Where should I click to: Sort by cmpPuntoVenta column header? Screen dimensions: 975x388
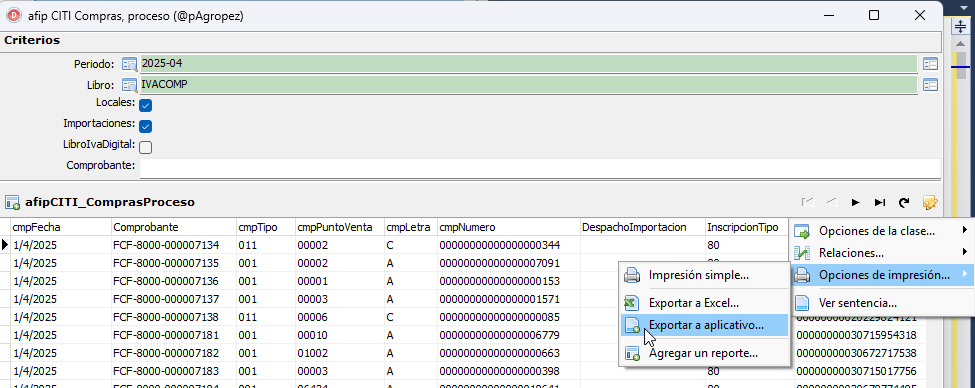coord(339,227)
